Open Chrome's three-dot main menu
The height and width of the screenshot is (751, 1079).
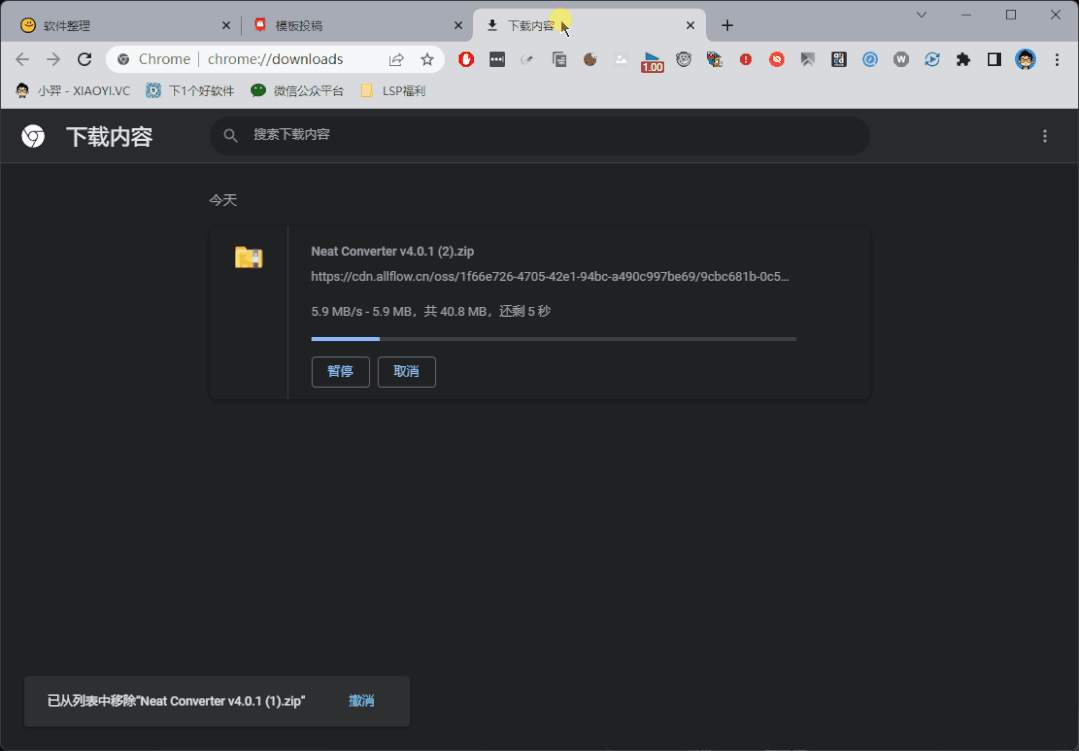click(x=1057, y=59)
